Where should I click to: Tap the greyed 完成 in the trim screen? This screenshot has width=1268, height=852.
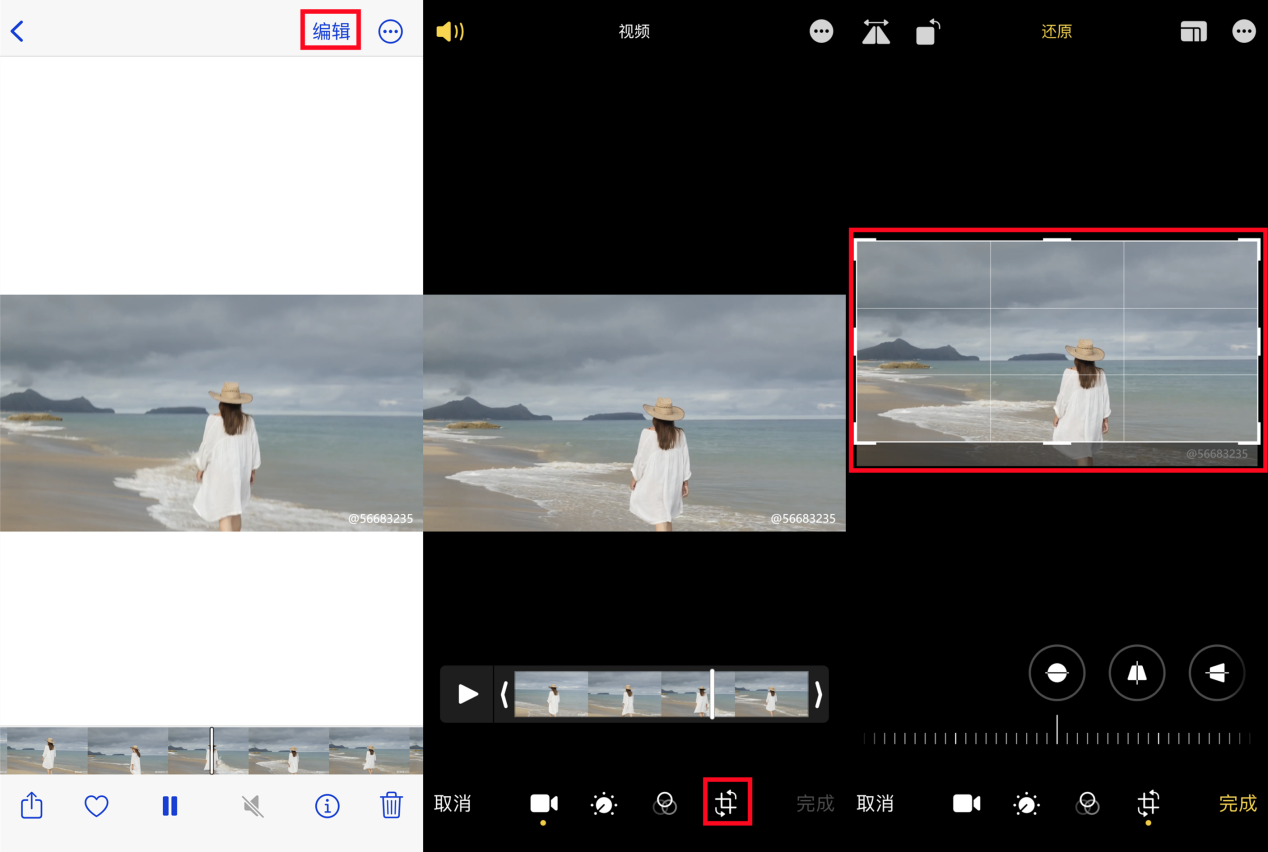click(x=815, y=804)
